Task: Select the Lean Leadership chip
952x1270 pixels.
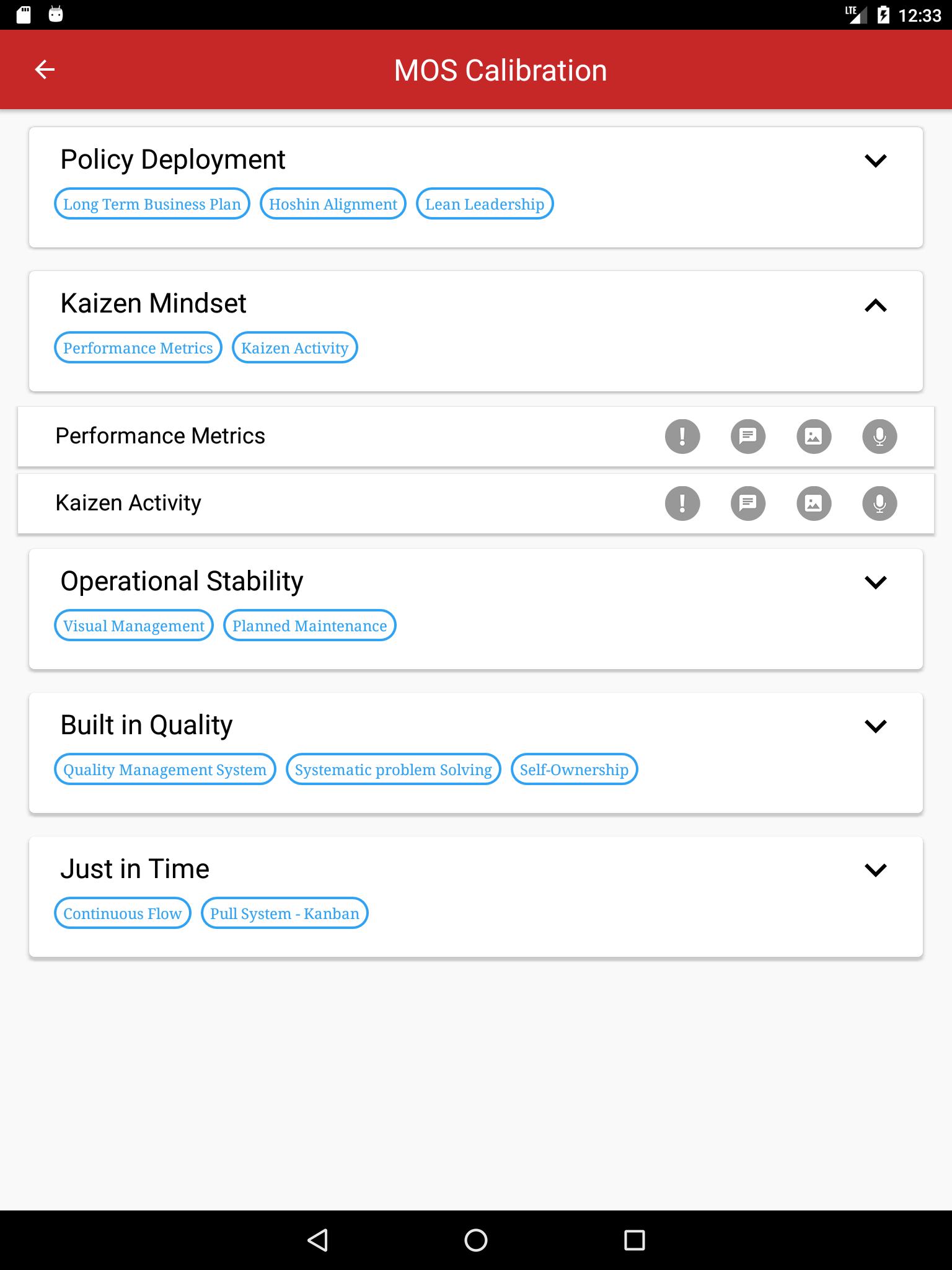Action: 485,204
